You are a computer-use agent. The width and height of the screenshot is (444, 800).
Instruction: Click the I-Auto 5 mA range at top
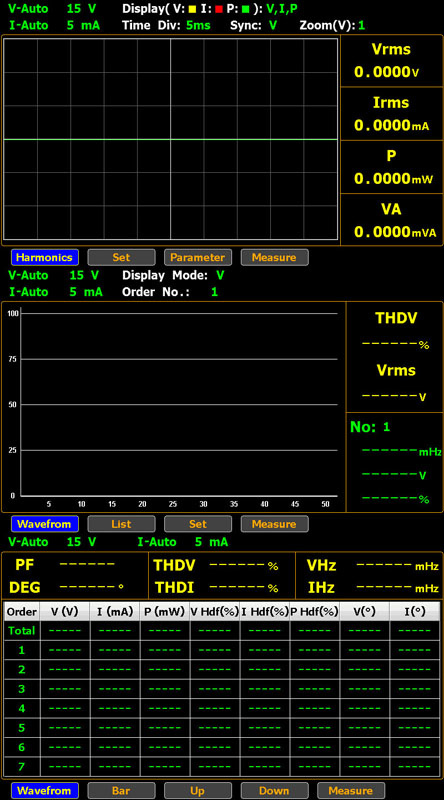coord(55,25)
